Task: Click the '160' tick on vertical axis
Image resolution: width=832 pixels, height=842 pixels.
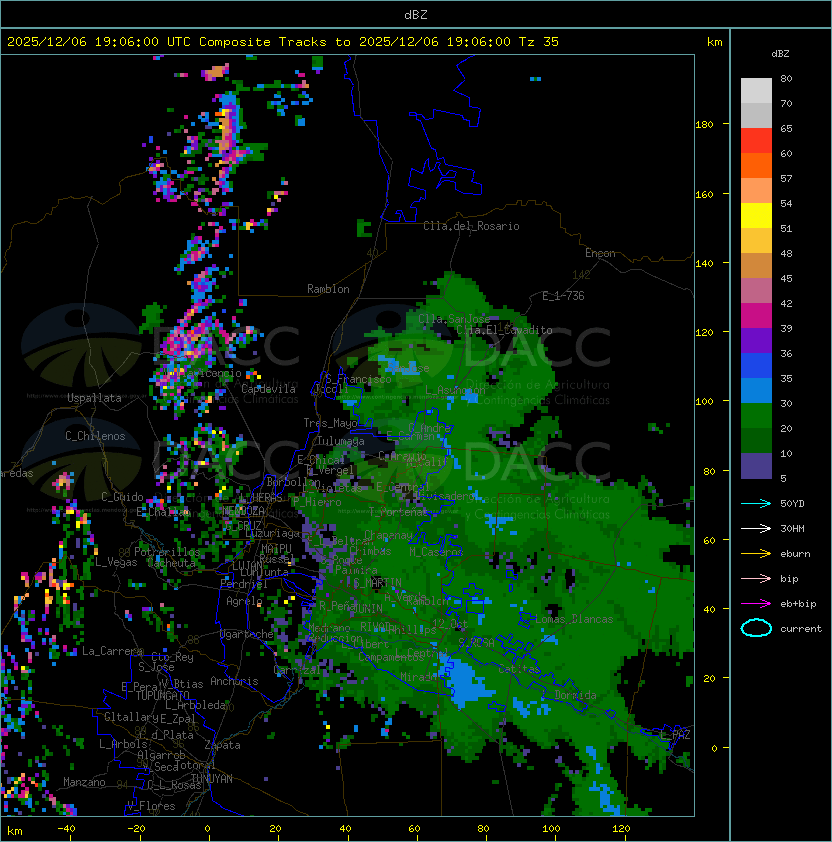Action: click(x=704, y=194)
